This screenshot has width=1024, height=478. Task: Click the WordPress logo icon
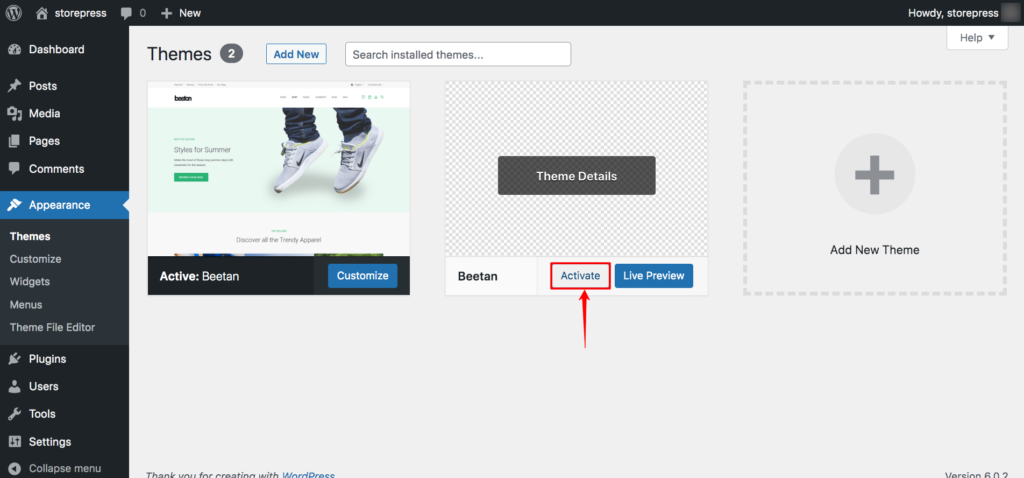pyautogui.click(x=14, y=13)
